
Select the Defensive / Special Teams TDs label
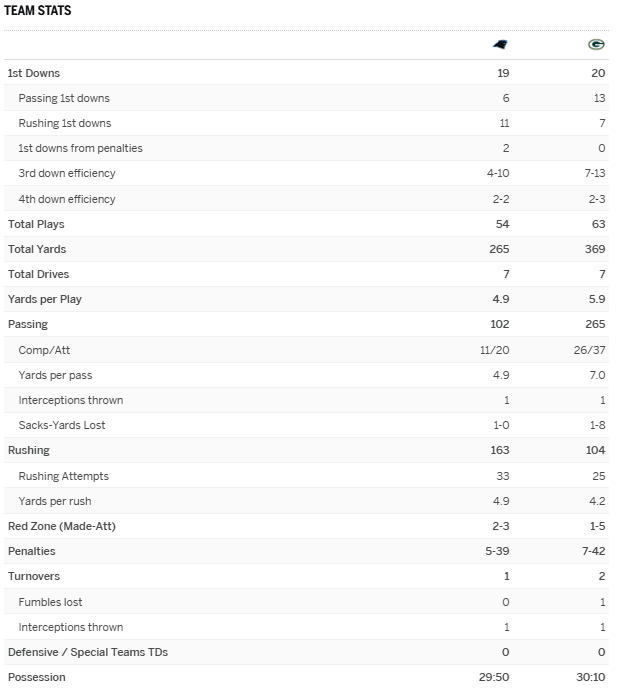point(88,652)
